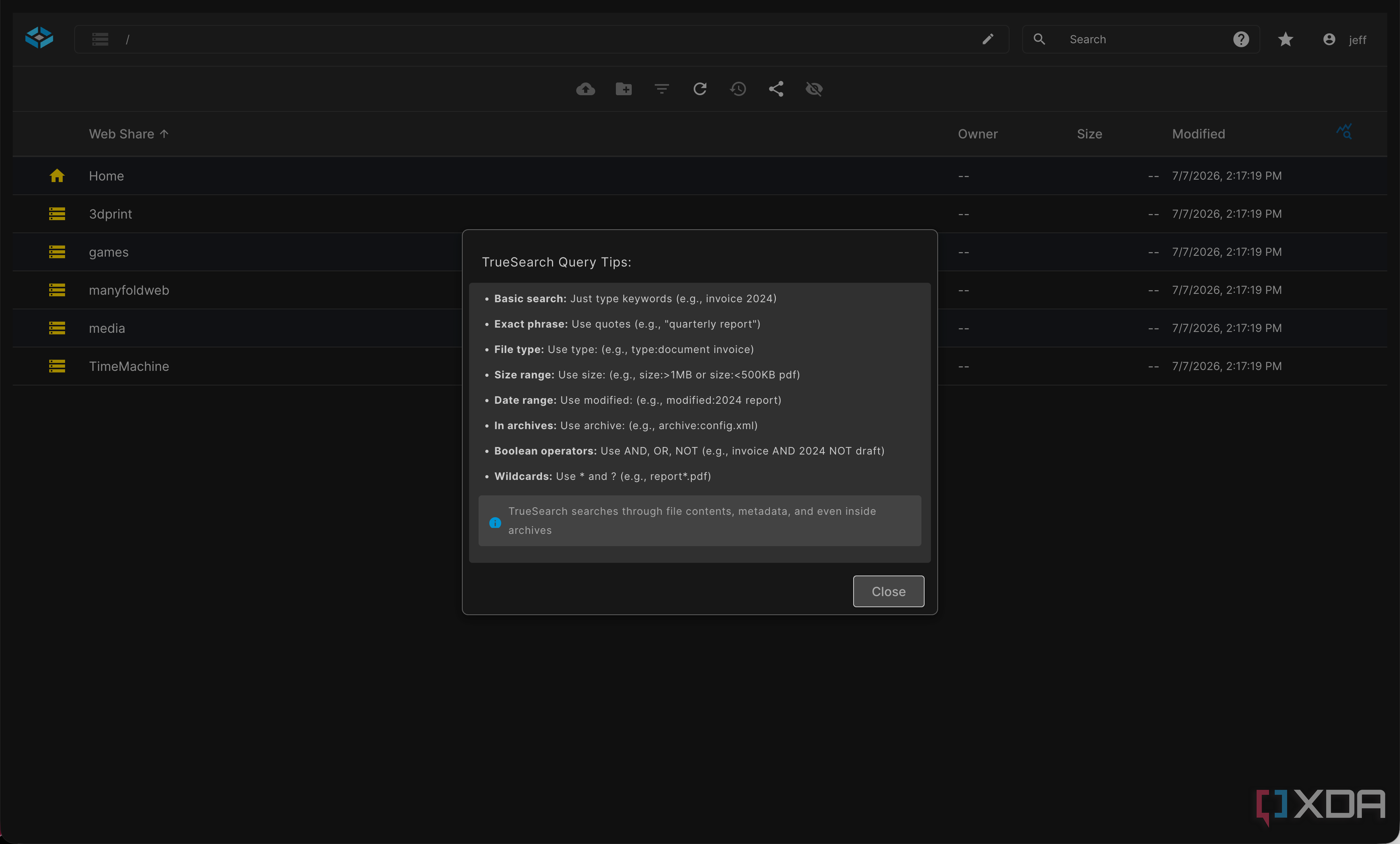Image resolution: width=1400 pixels, height=844 pixels.
Task: Create new folder icon
Action: pos(623,88)
